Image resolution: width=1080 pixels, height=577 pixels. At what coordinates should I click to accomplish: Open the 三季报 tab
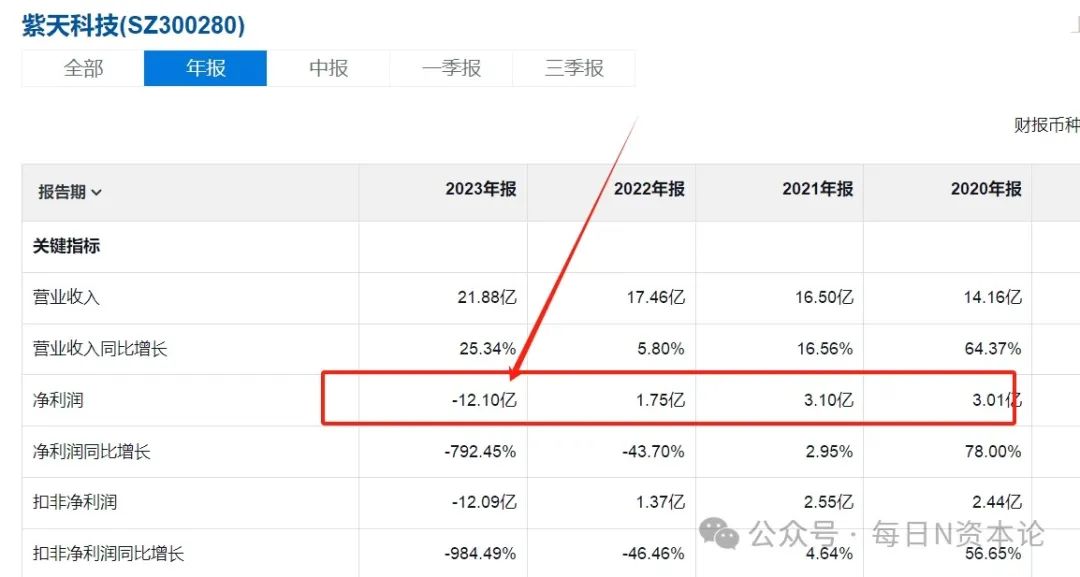coord(574,68)
